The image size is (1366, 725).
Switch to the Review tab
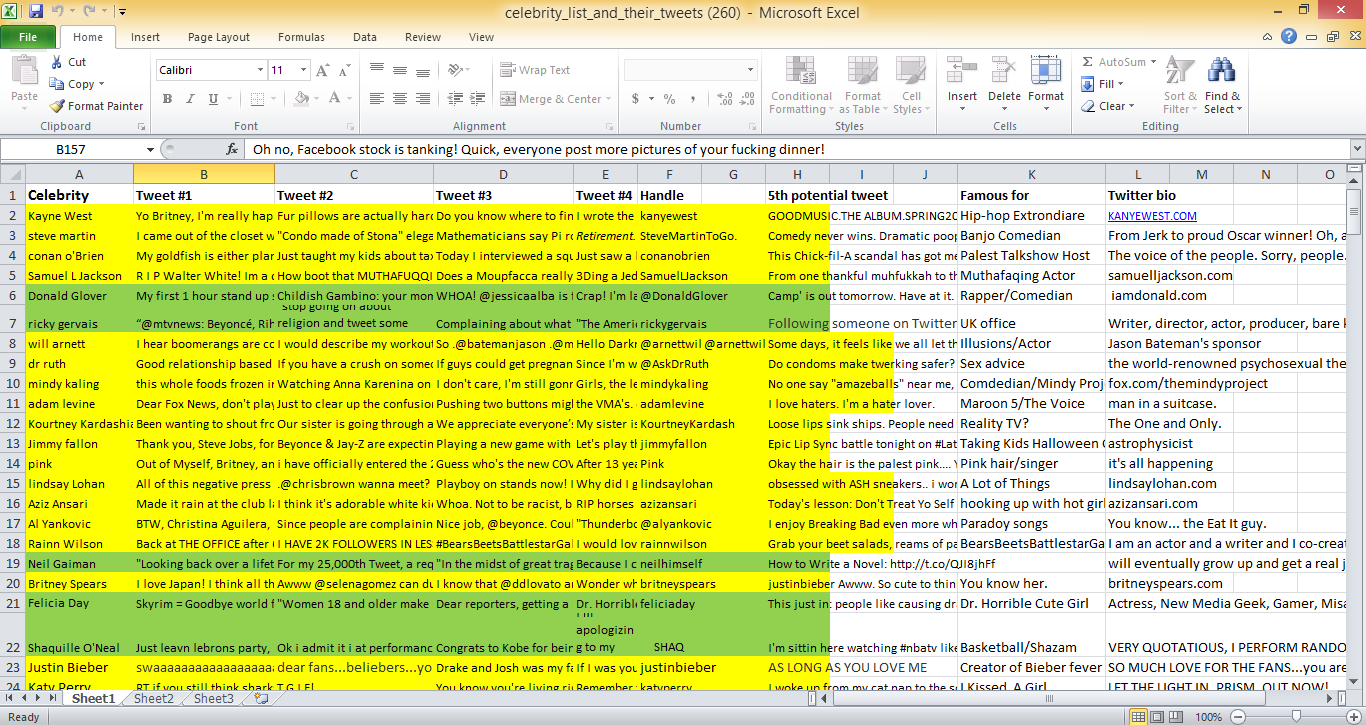[x=423, y=37]
